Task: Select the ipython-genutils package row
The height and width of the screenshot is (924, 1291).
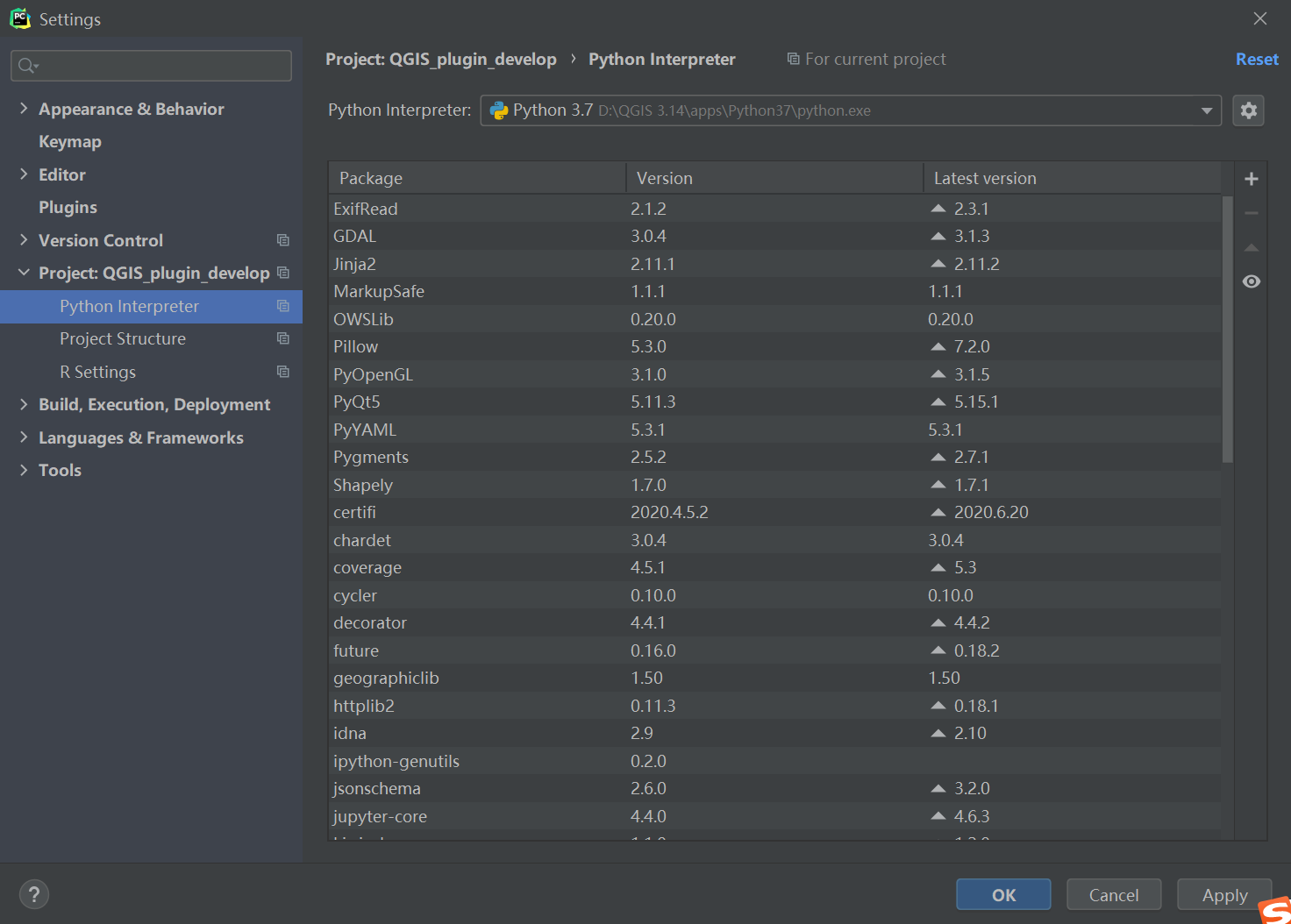Action: [774, 761]
